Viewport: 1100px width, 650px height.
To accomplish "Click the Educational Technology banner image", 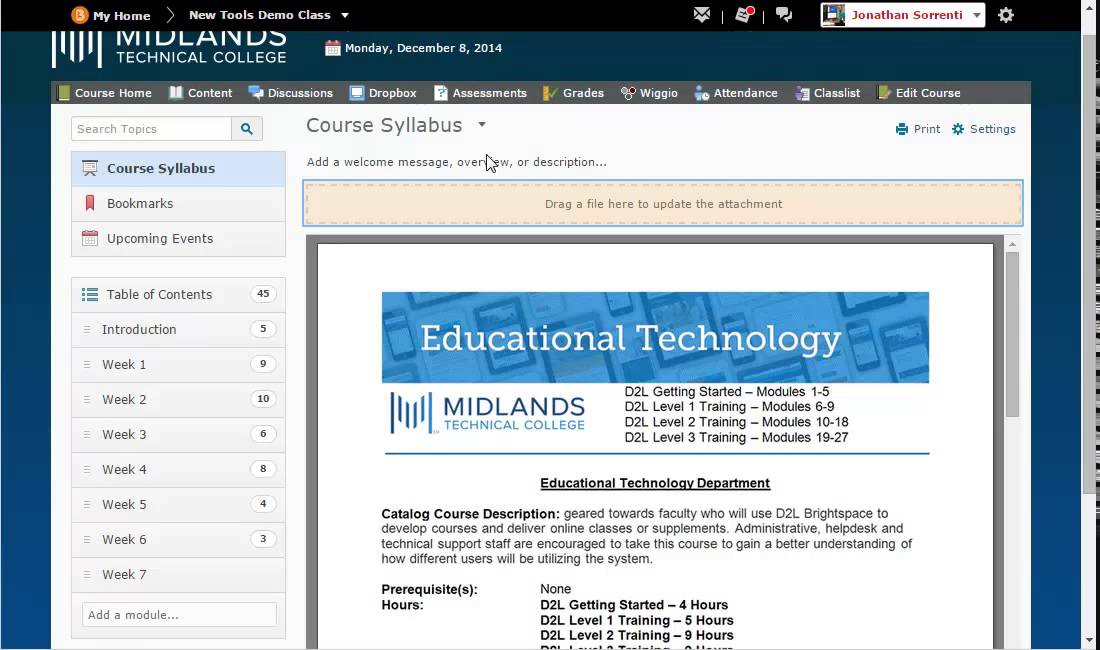I will [x=655, y=337].
